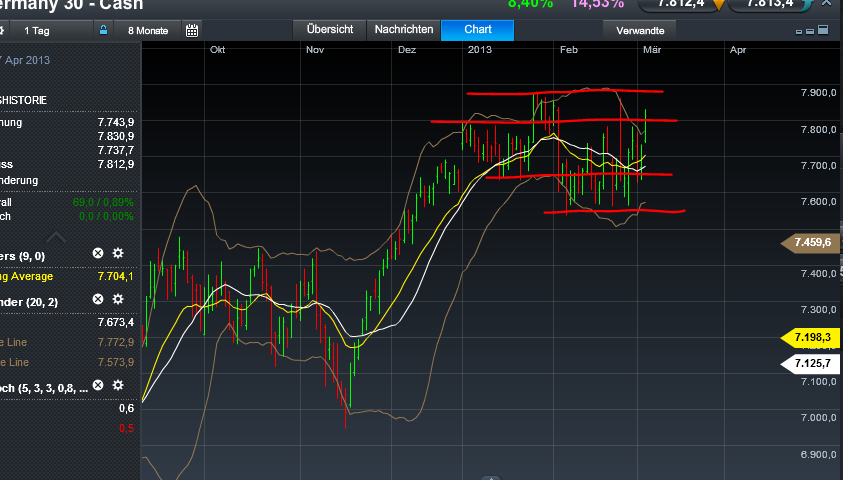Viewport: 843px width, 480px height.
Task: Click the high value 7.830,9
Action: [116, 137]
